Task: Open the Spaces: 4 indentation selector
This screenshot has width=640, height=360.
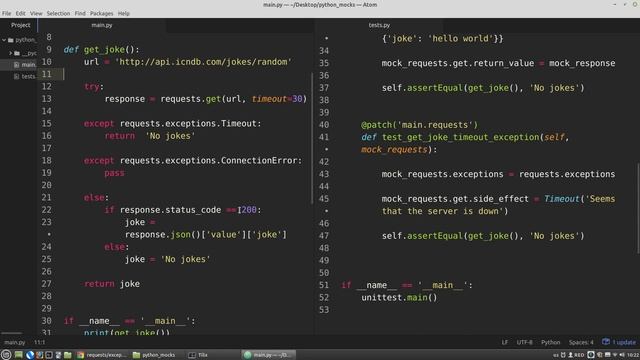Action: 581,342
